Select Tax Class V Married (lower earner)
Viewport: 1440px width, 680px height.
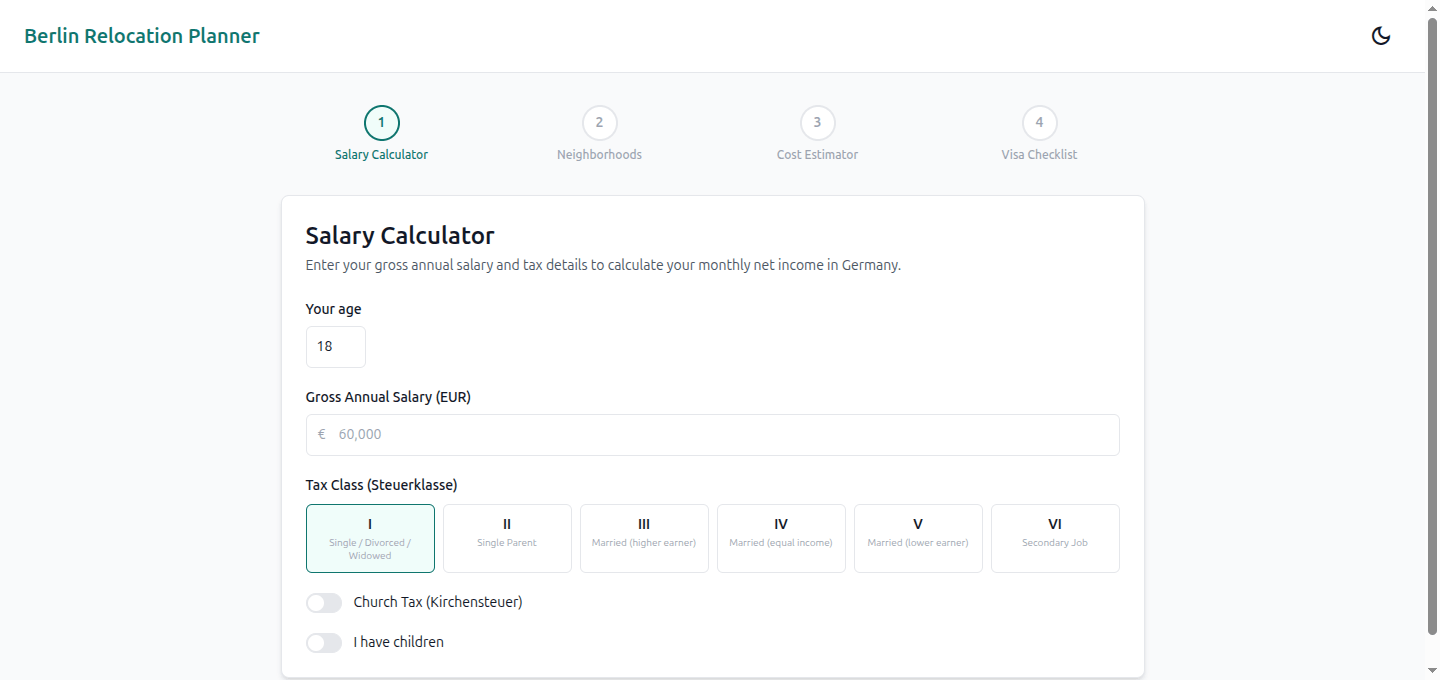tap(918, 538)
